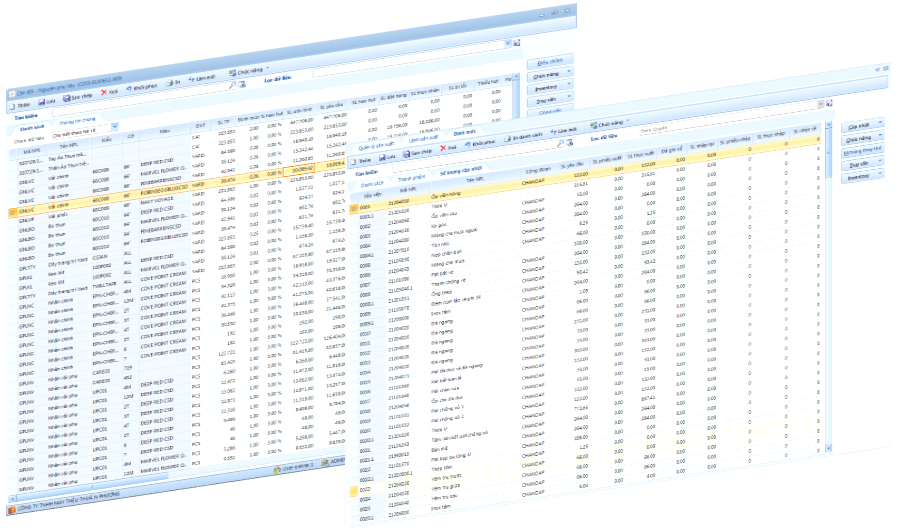Click small icon at right of back window address bar
Screen dimensions: 902x528
coord(517,43)
